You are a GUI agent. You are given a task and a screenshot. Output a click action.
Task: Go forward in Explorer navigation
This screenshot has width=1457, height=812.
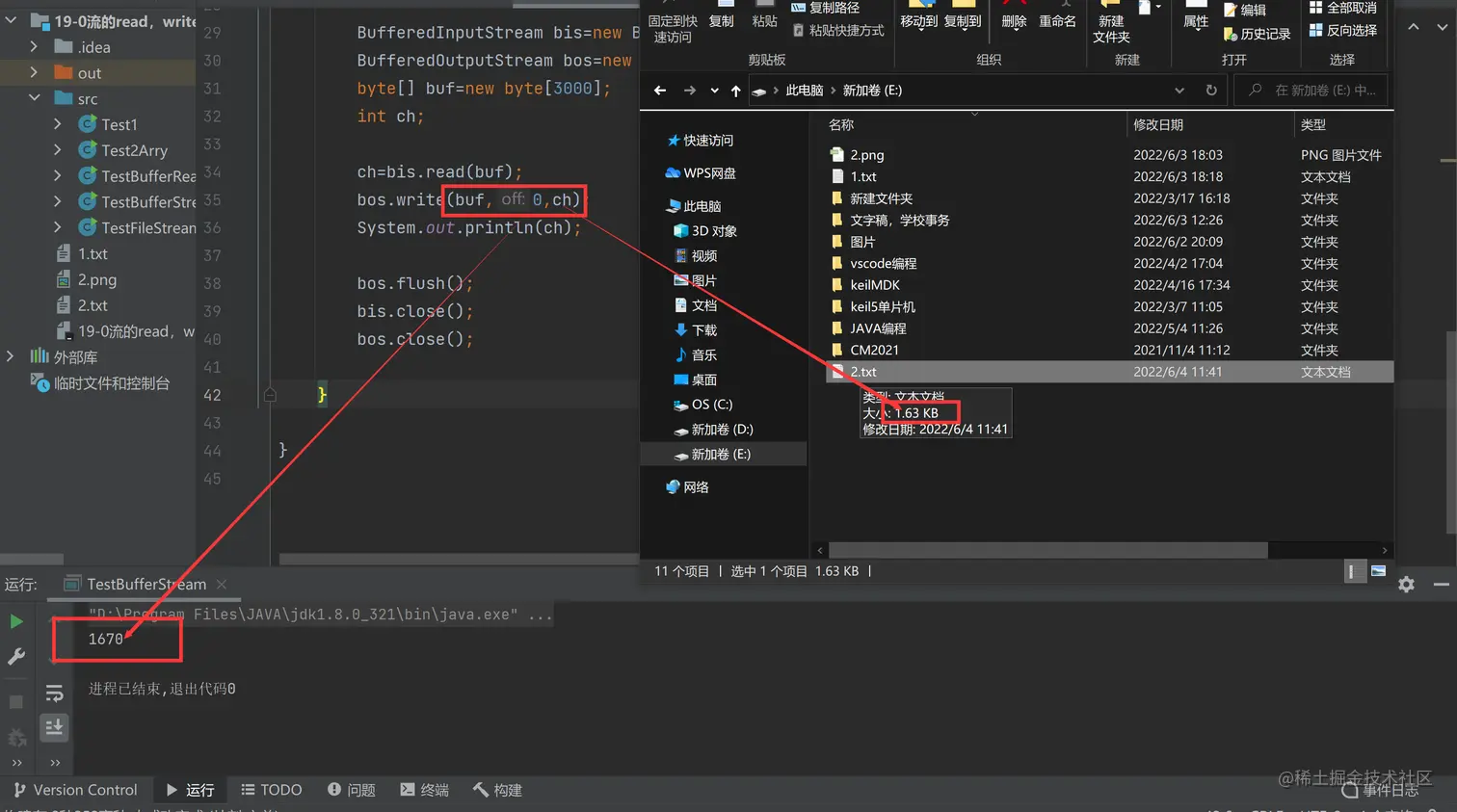tap(690, 91)
